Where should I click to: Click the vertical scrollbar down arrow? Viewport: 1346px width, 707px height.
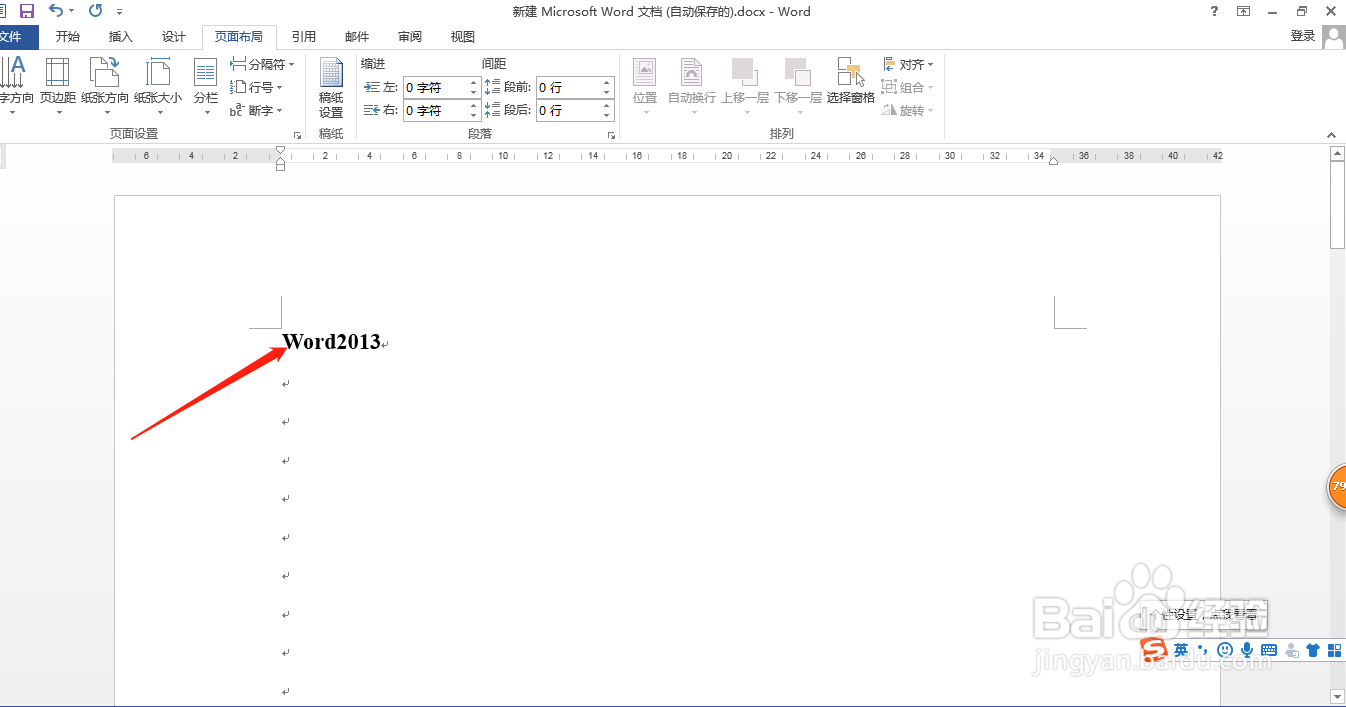point(1337,695)
